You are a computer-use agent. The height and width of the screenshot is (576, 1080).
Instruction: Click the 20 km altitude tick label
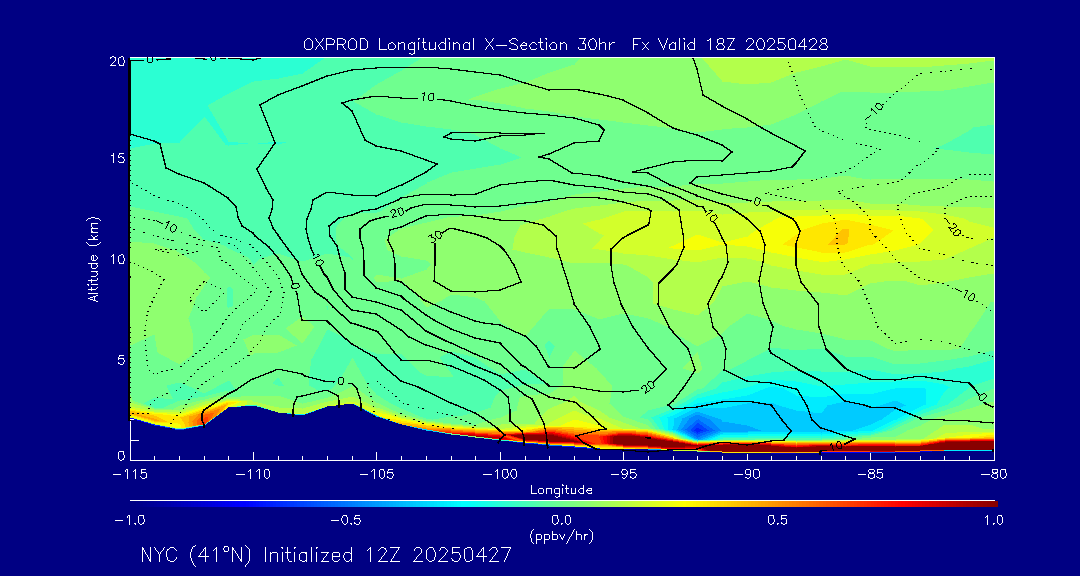pos(116,61)
